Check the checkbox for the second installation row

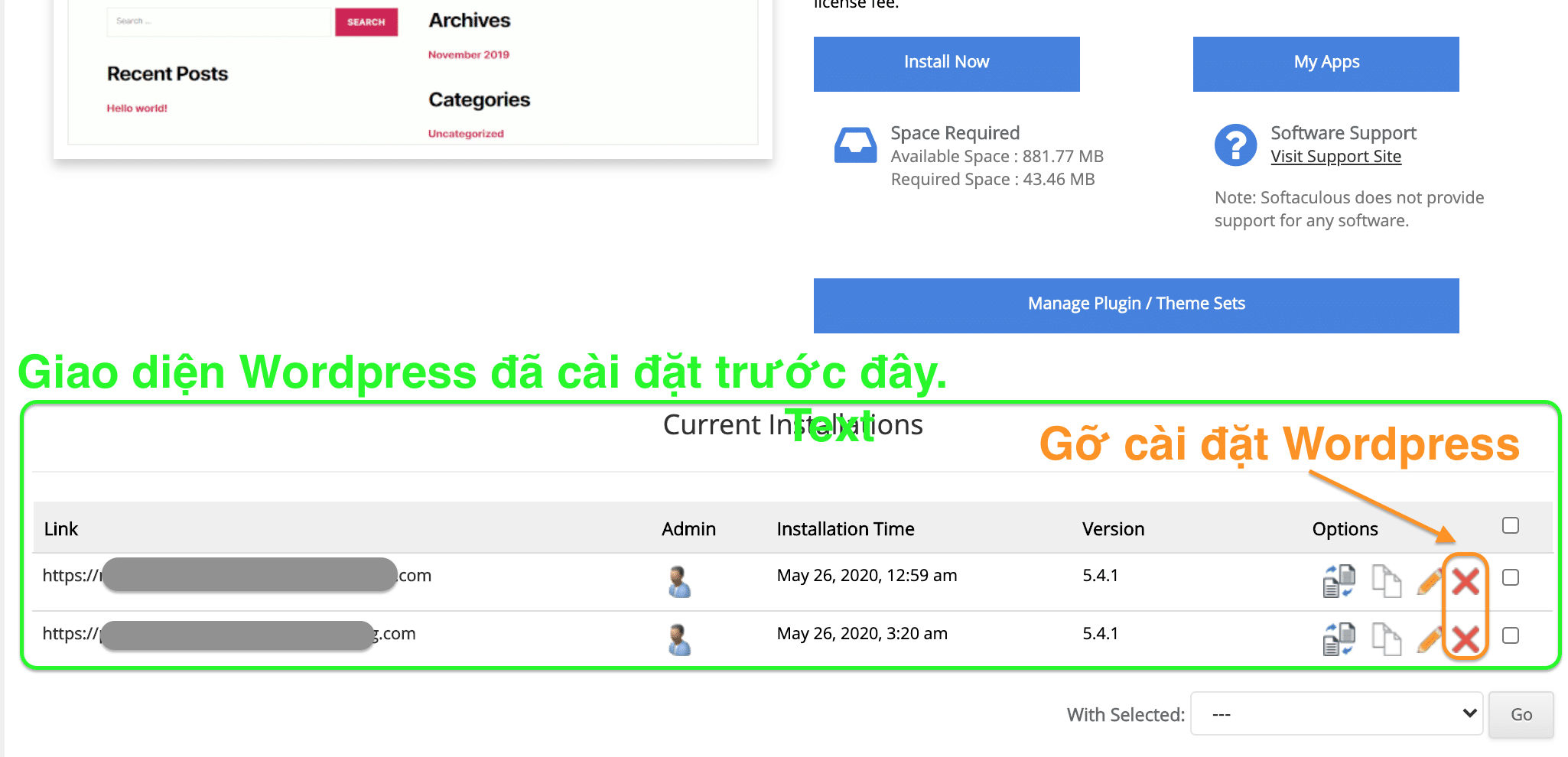pos(1511,635)
